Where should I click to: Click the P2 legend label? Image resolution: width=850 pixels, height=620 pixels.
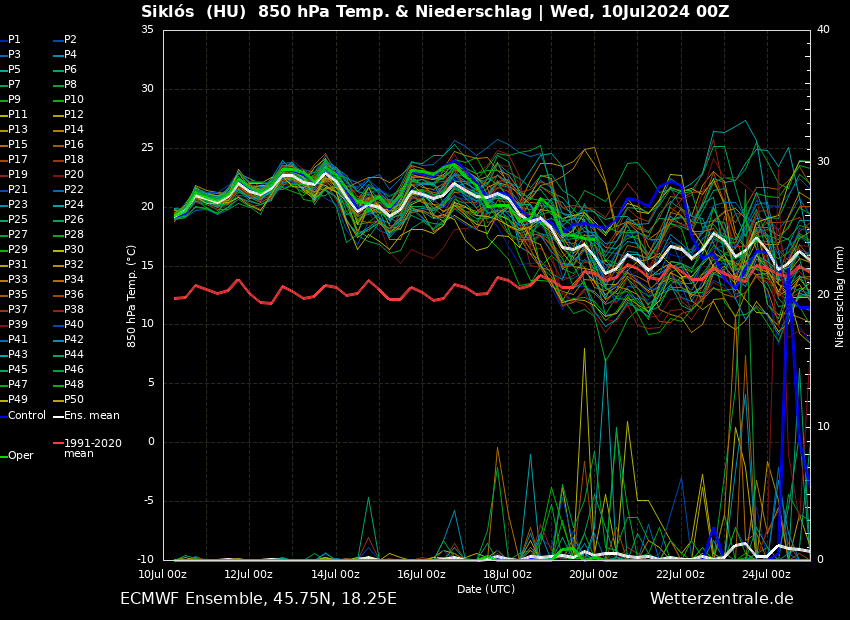(70, 40)
